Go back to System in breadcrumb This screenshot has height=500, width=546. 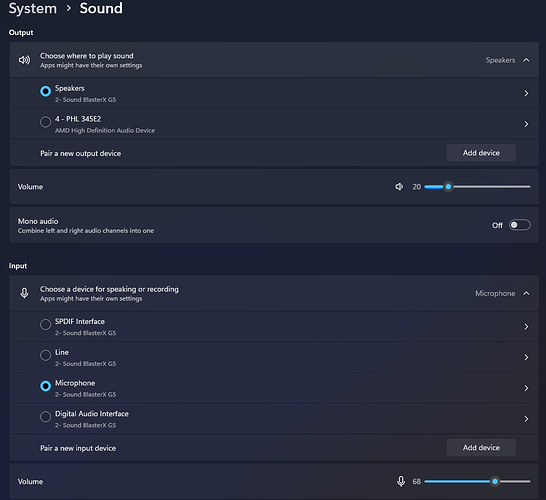point(33,9)
